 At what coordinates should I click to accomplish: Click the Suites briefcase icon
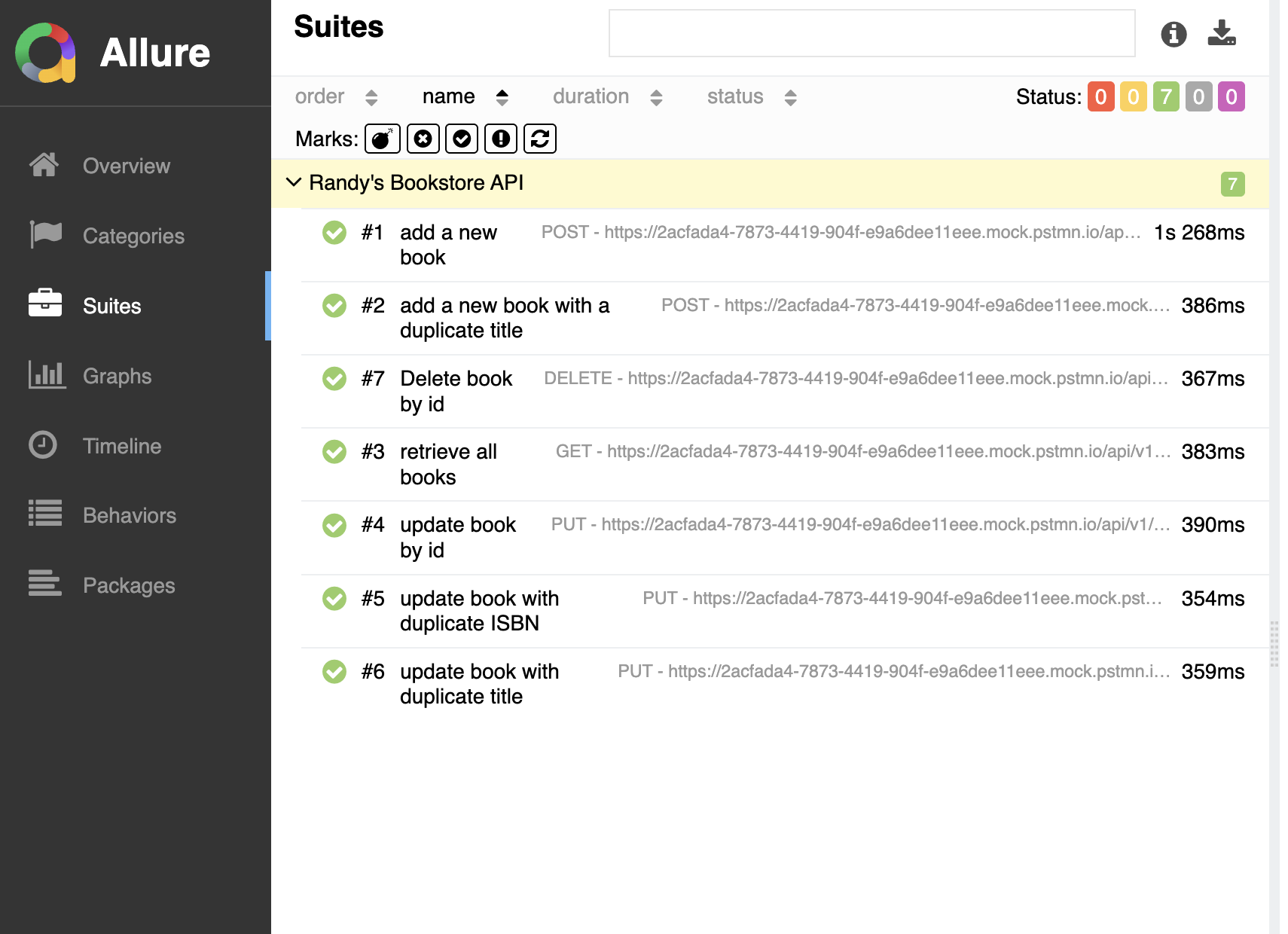[45, 303]
